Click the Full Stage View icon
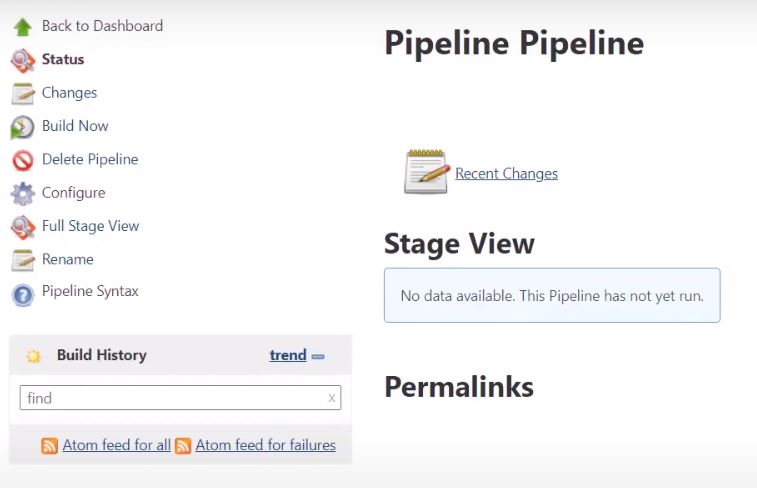Screen dimensions: 757x488 click(x=22, y=227)
